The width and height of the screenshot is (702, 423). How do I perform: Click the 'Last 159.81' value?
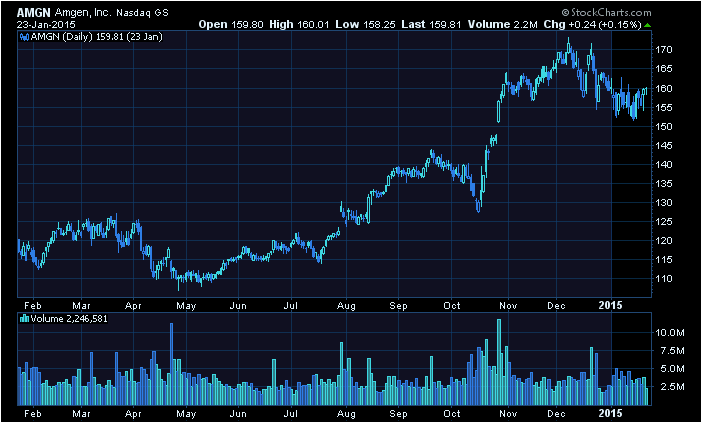click(431, 25)
